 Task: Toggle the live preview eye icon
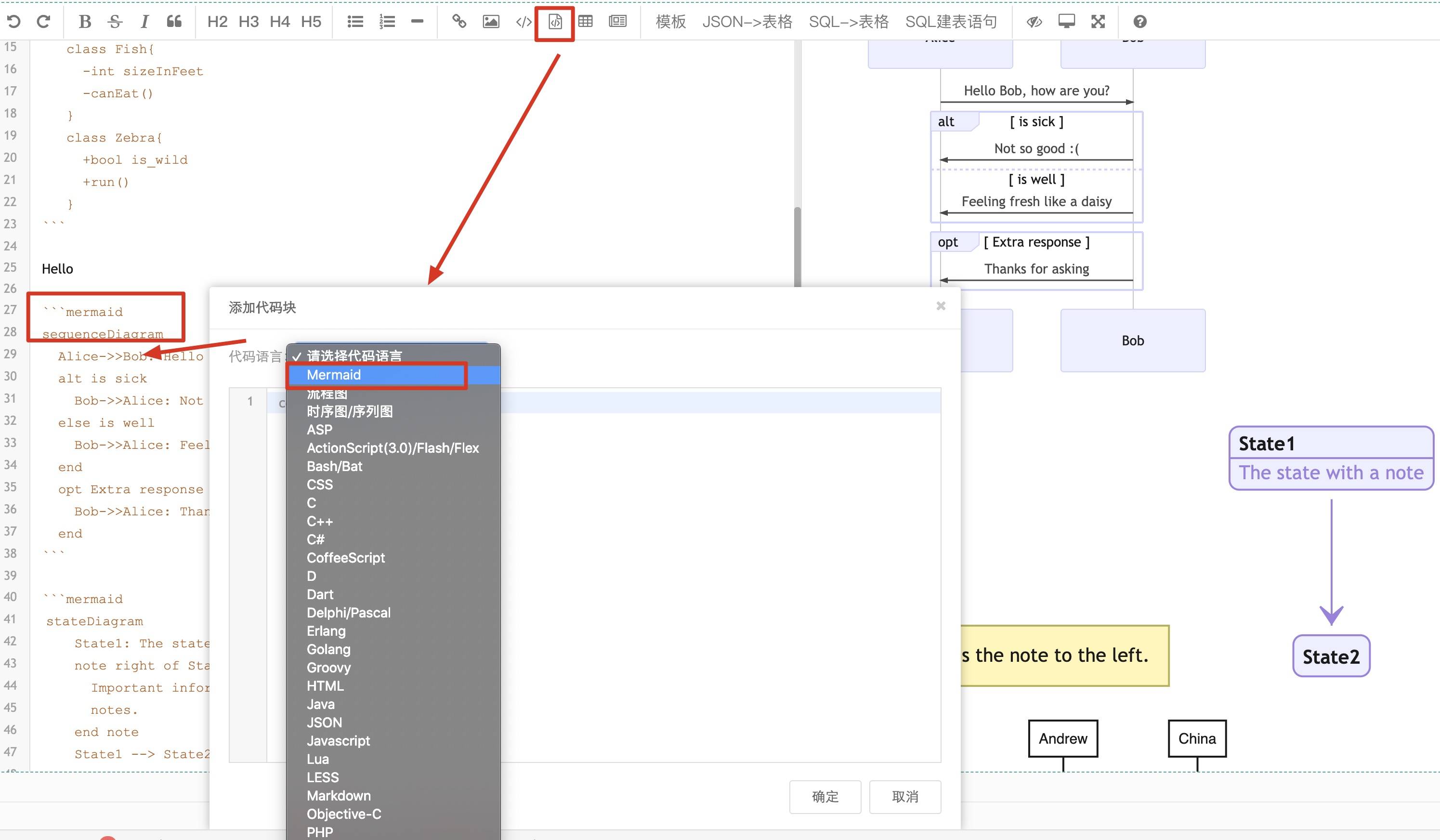[1034, 22]
